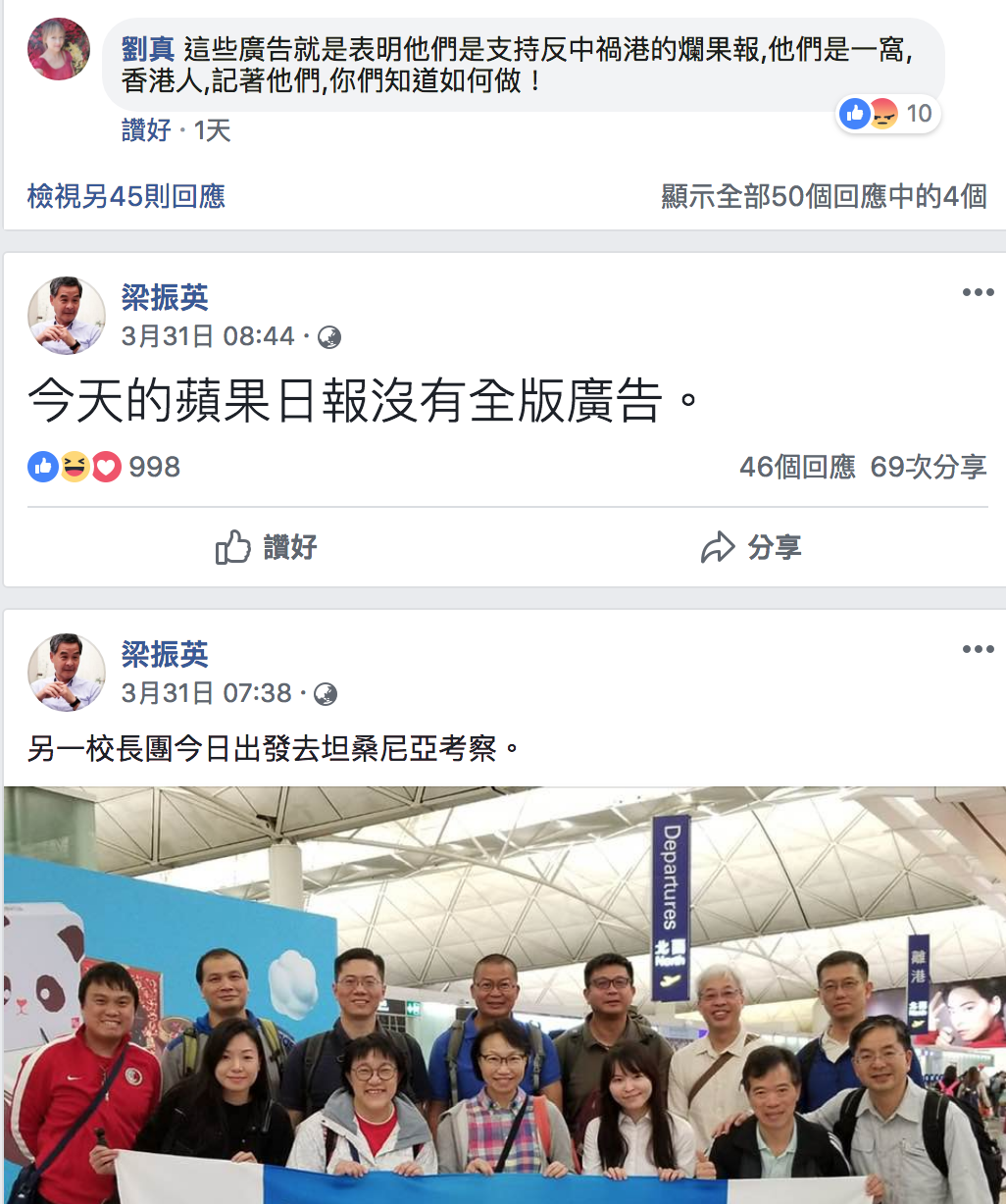The image size is (1006, 1204).
Task: Click 讚好 under 劉真's comment
Action: coord(146,130)
